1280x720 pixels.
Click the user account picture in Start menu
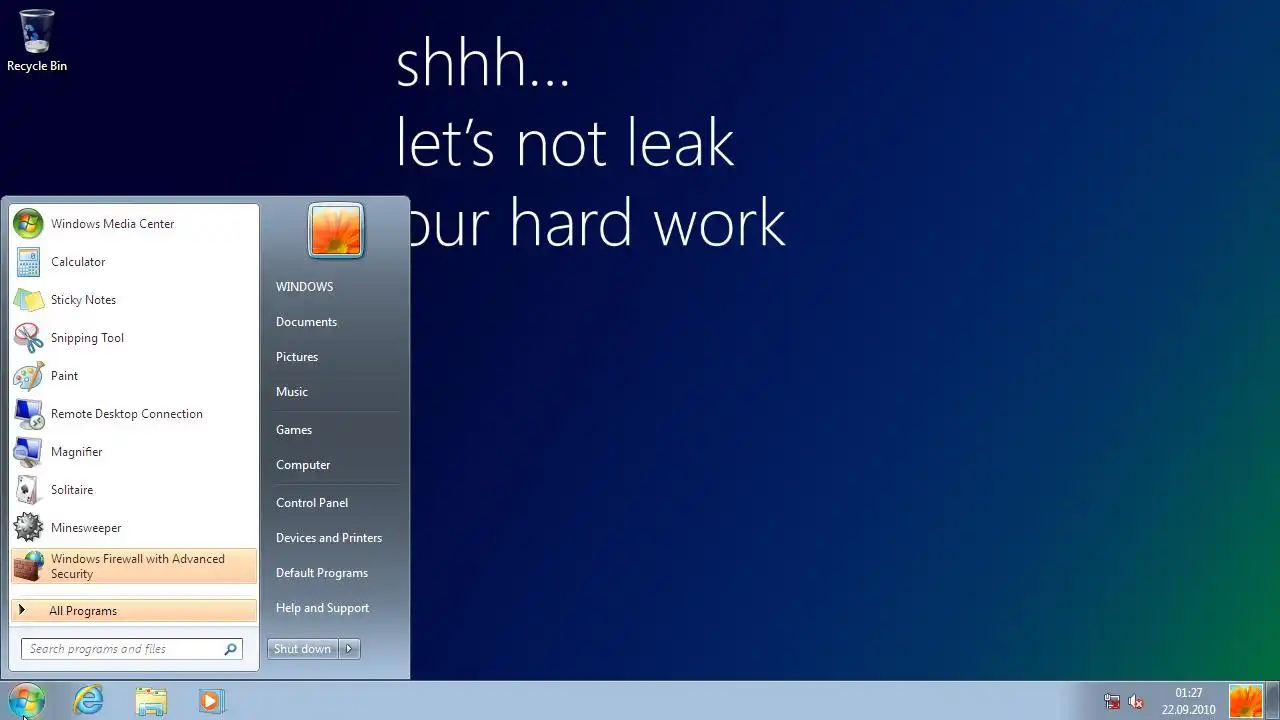pyautogui.click(x=336, y=230)
